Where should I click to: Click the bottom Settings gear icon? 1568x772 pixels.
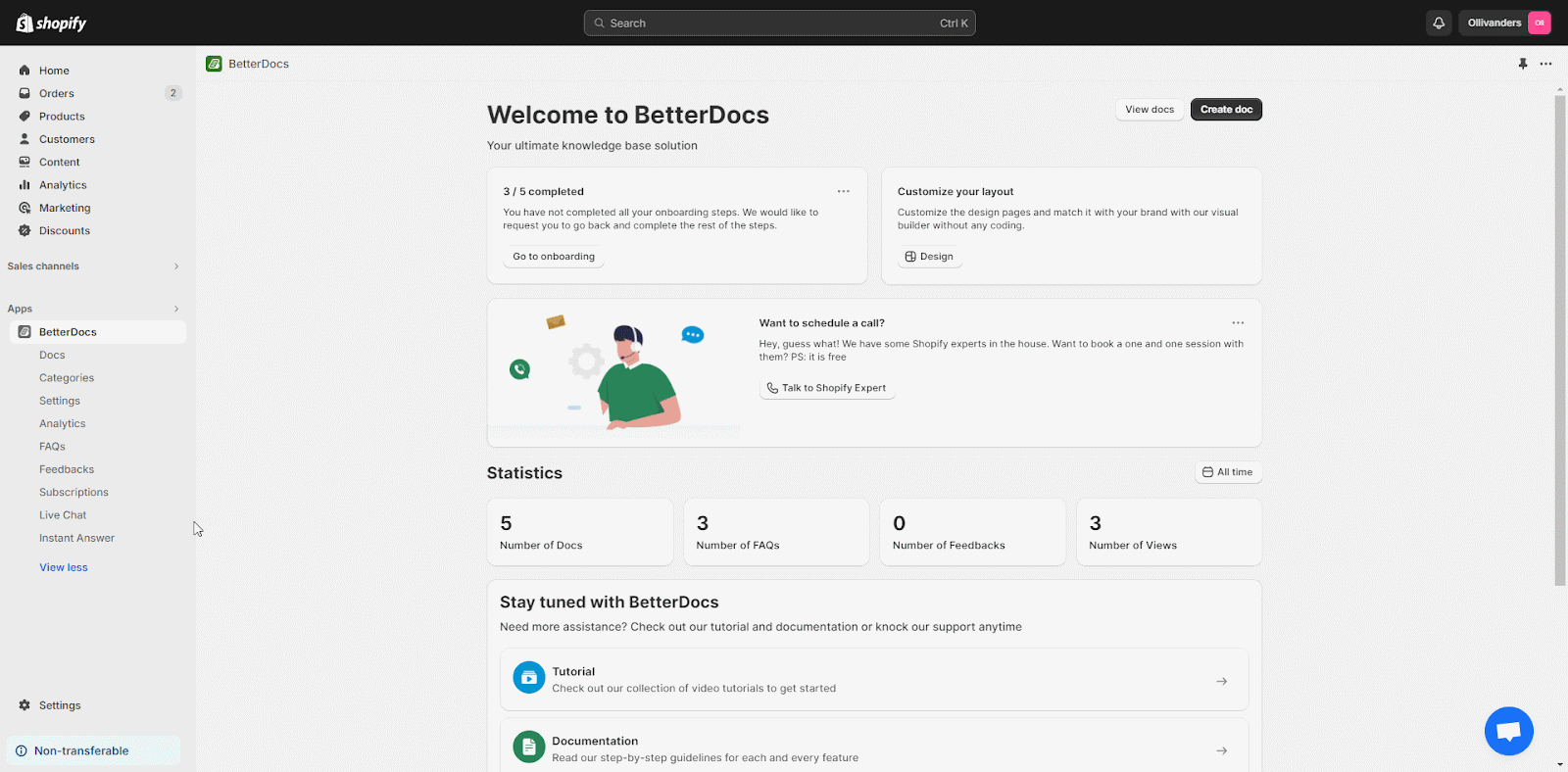24,705
